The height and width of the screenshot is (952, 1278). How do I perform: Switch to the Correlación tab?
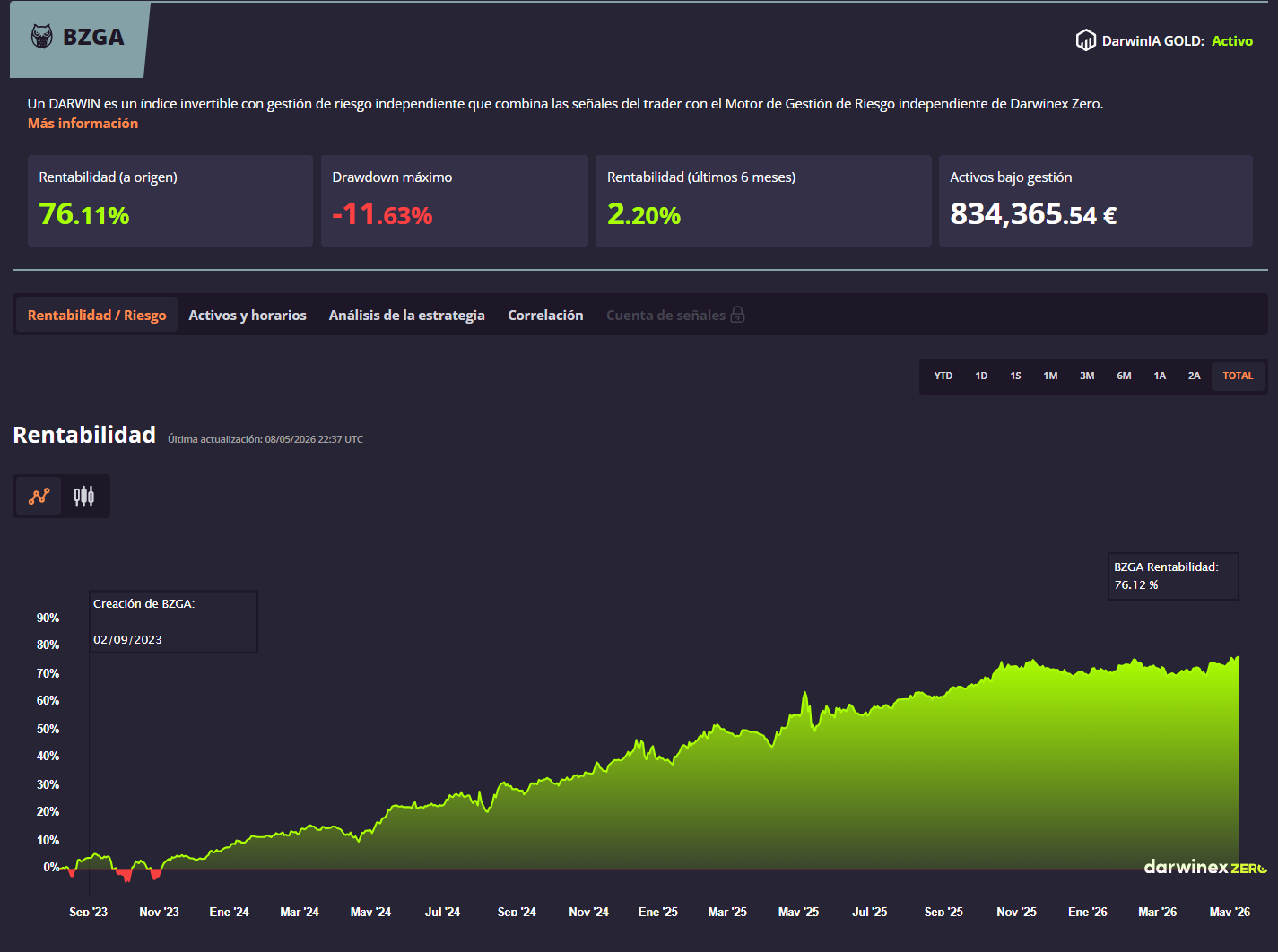pyautogui.click(x=545, y=315)
